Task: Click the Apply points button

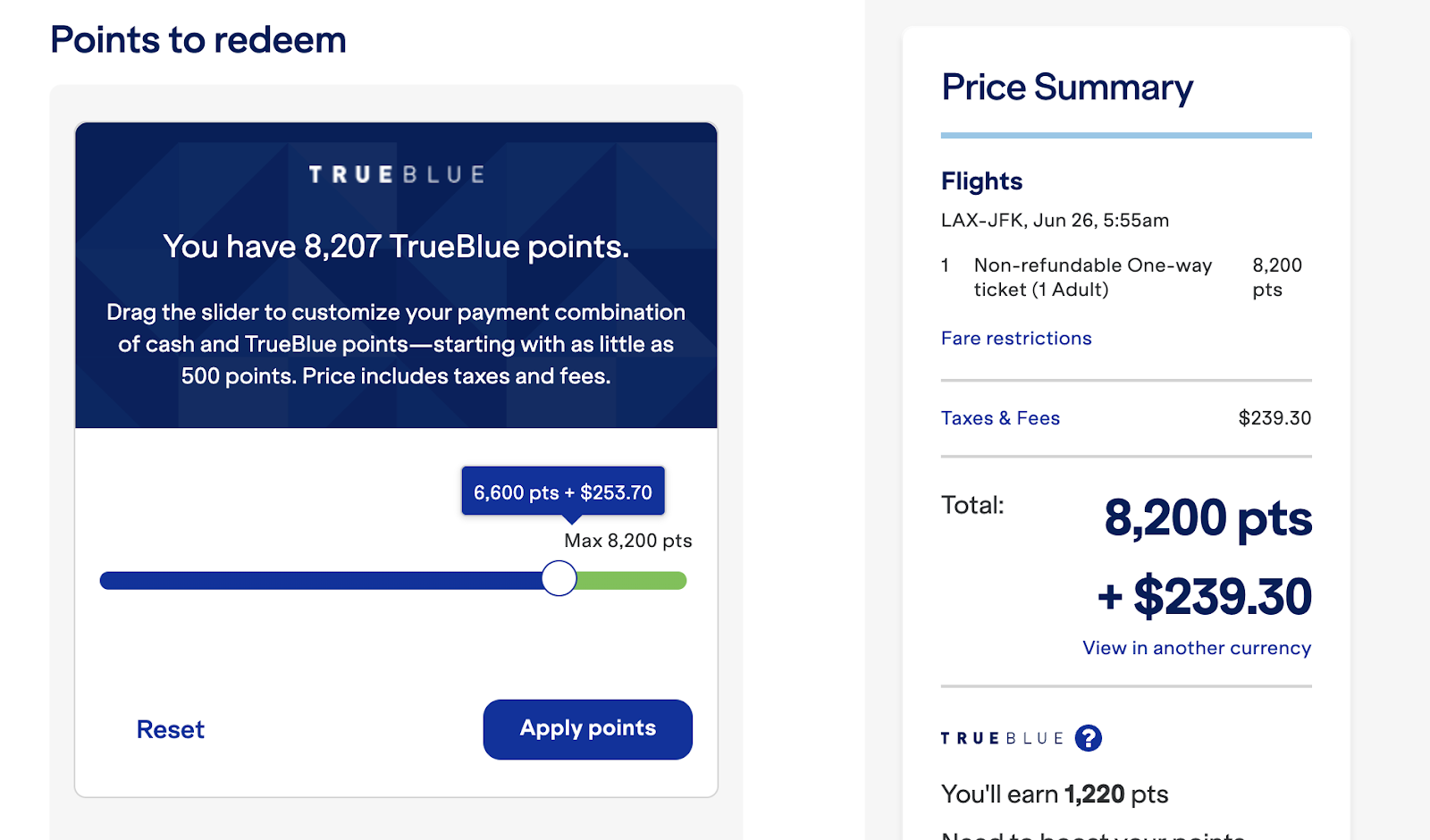Action: pos(588,729)
